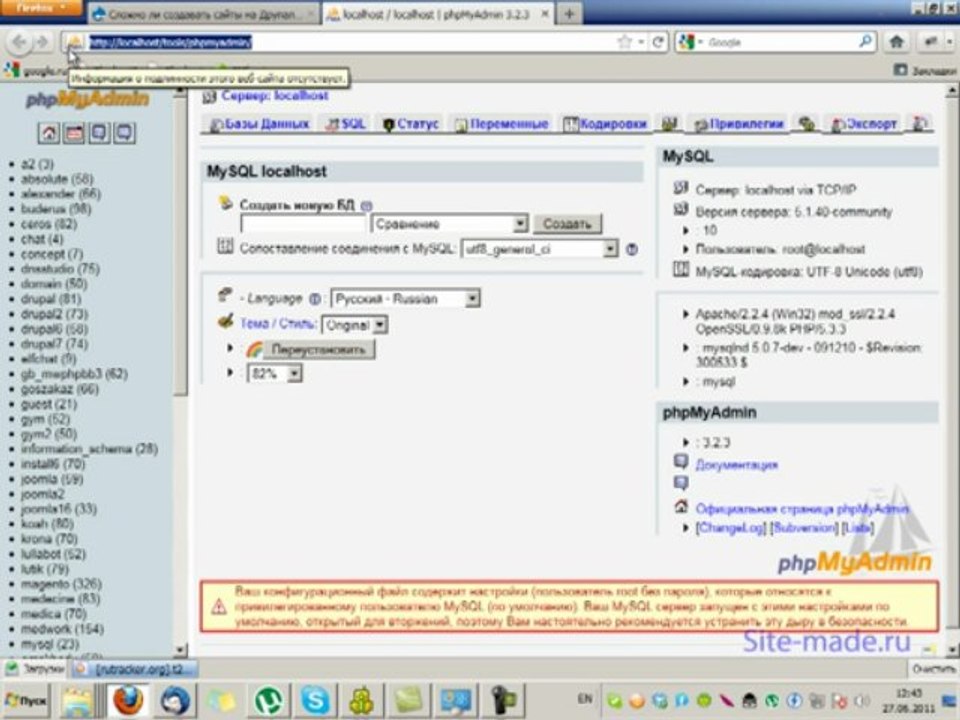Switch to the Drupal site browser tab

204,13
